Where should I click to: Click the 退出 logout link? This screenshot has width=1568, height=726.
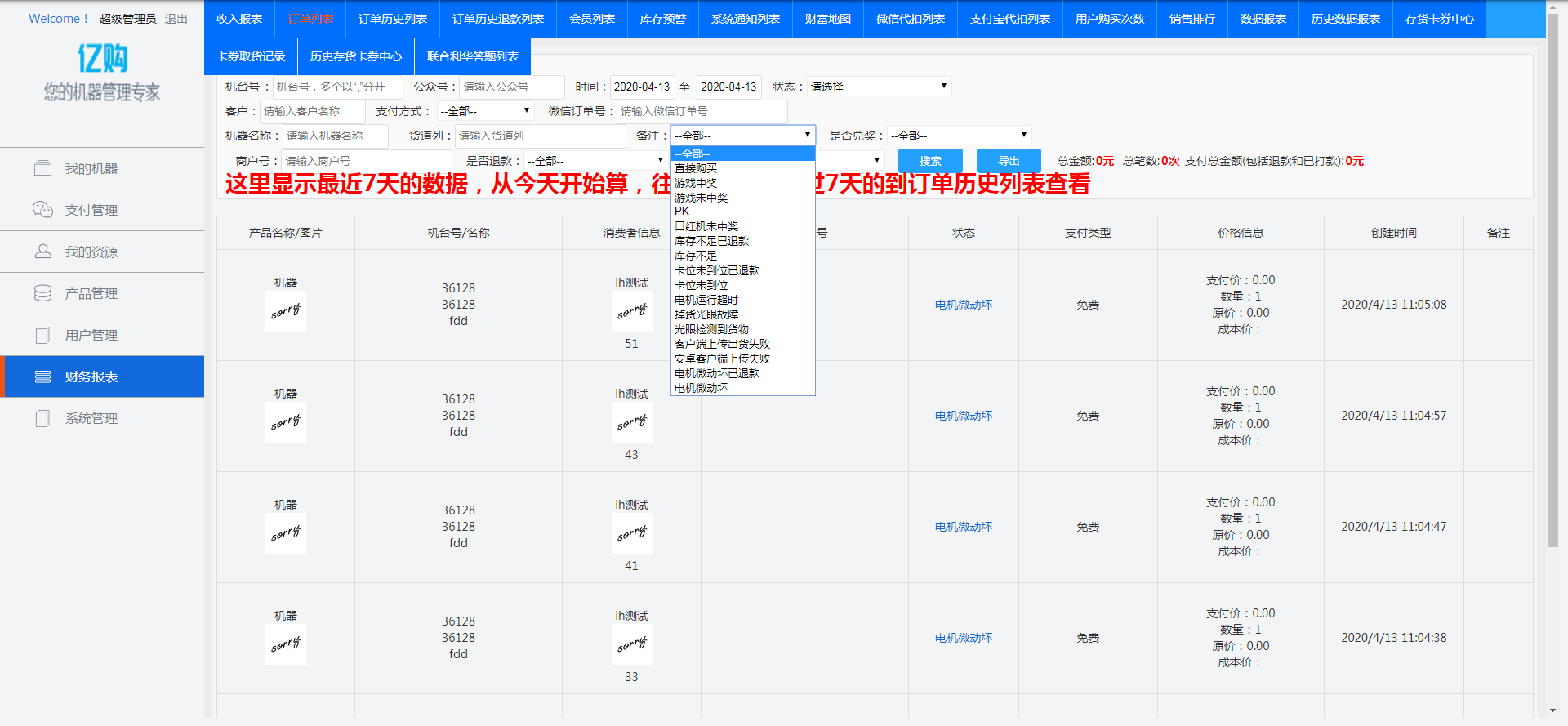(176, 19)
